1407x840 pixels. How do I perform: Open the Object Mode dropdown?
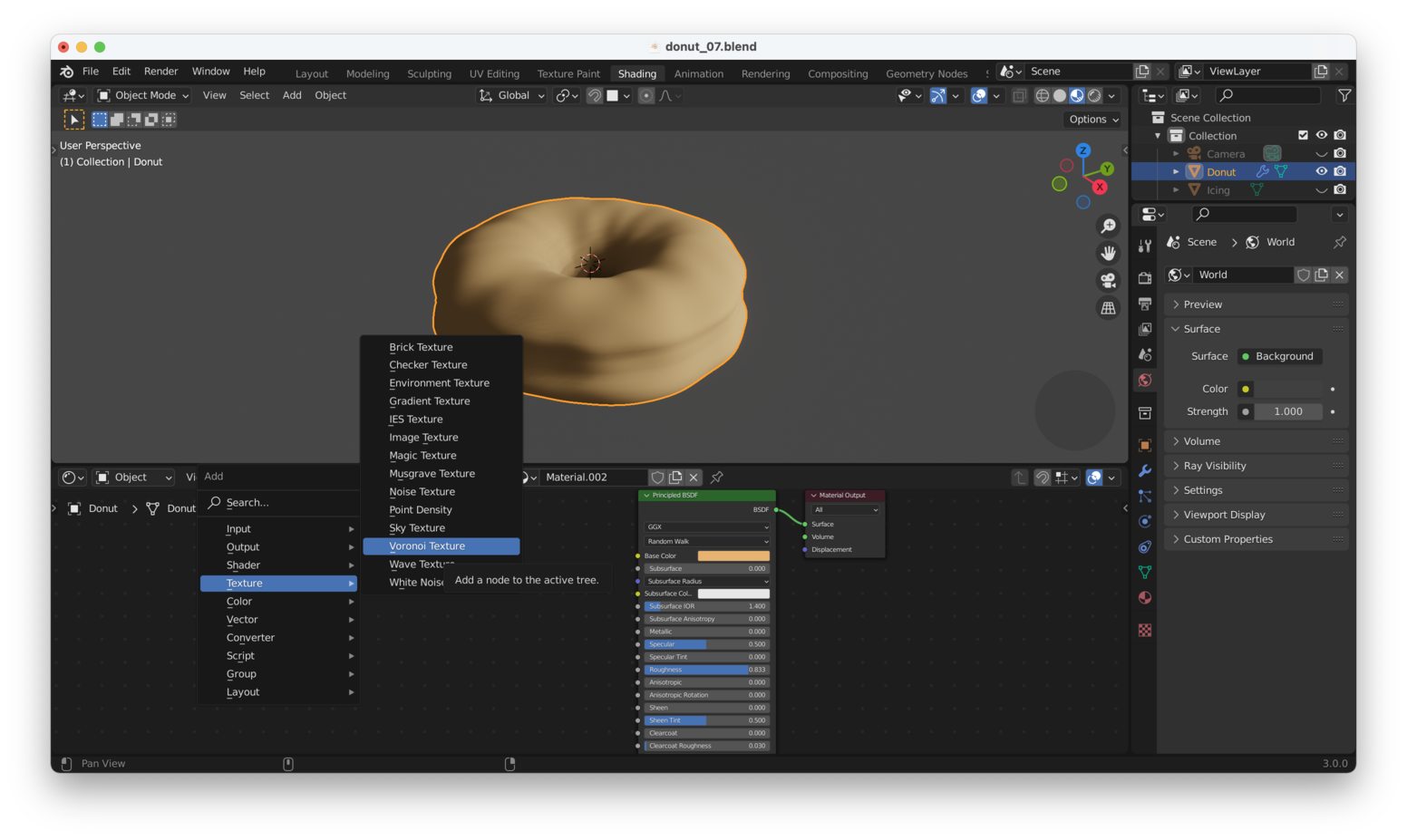point(143,95)
